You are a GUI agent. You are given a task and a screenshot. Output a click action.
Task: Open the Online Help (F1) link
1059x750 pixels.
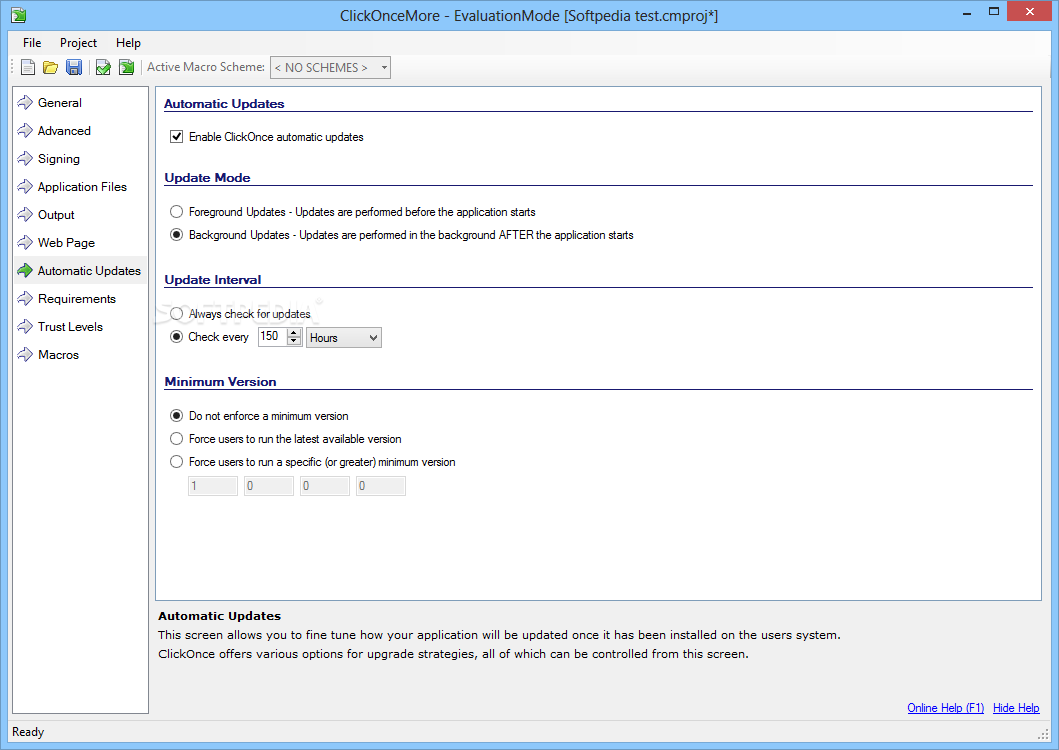pos(946,707)
